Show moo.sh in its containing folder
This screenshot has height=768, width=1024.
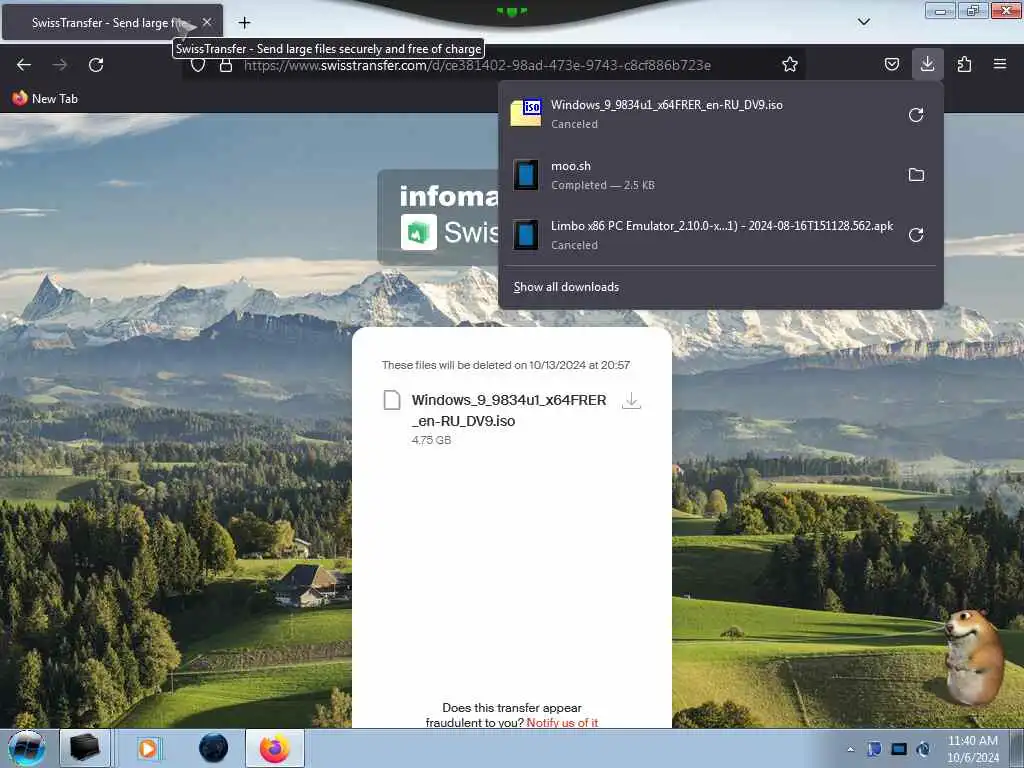(916, 175)
